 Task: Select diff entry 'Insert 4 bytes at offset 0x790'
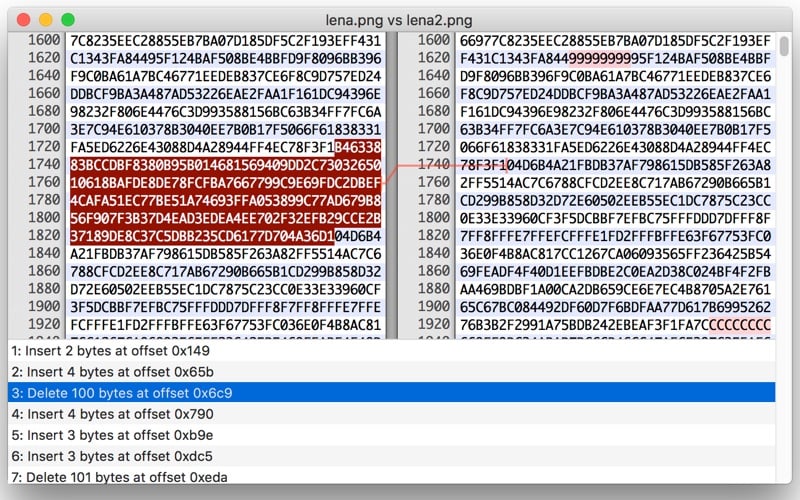pyautogui.click(x=391, y=414)
